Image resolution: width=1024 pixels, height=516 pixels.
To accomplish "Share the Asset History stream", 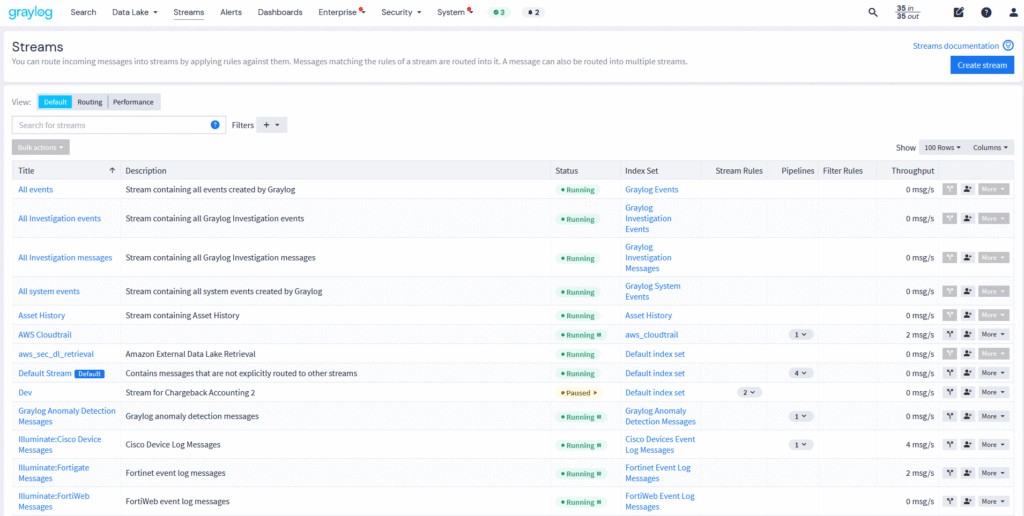I will pos(968,315).
